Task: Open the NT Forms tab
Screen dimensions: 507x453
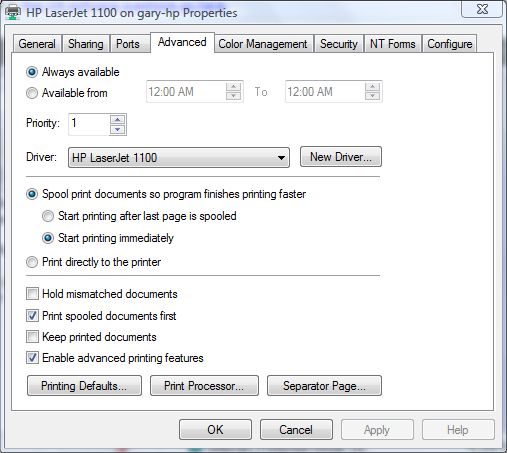Action: point(393,44)
